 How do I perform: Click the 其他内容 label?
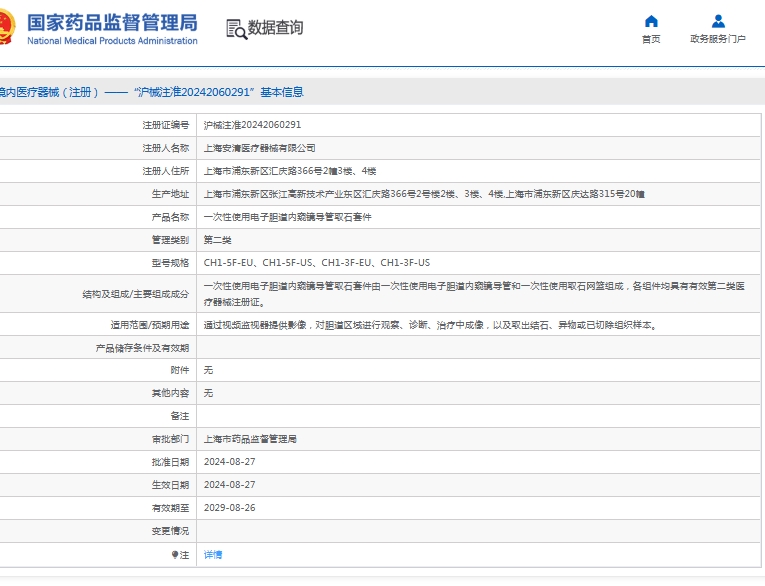(x=170, y=393)
